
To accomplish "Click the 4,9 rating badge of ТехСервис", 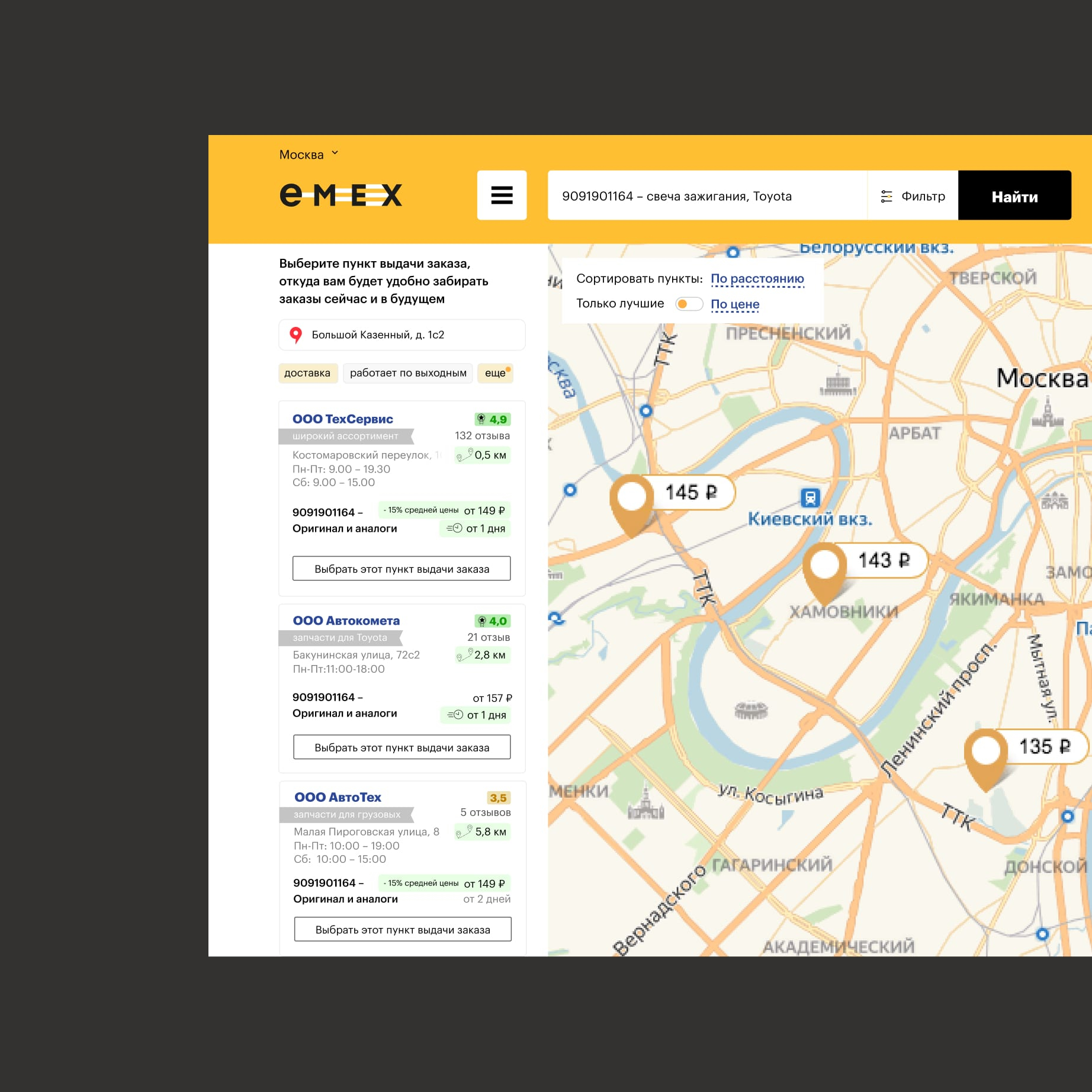I will [492, 419].
